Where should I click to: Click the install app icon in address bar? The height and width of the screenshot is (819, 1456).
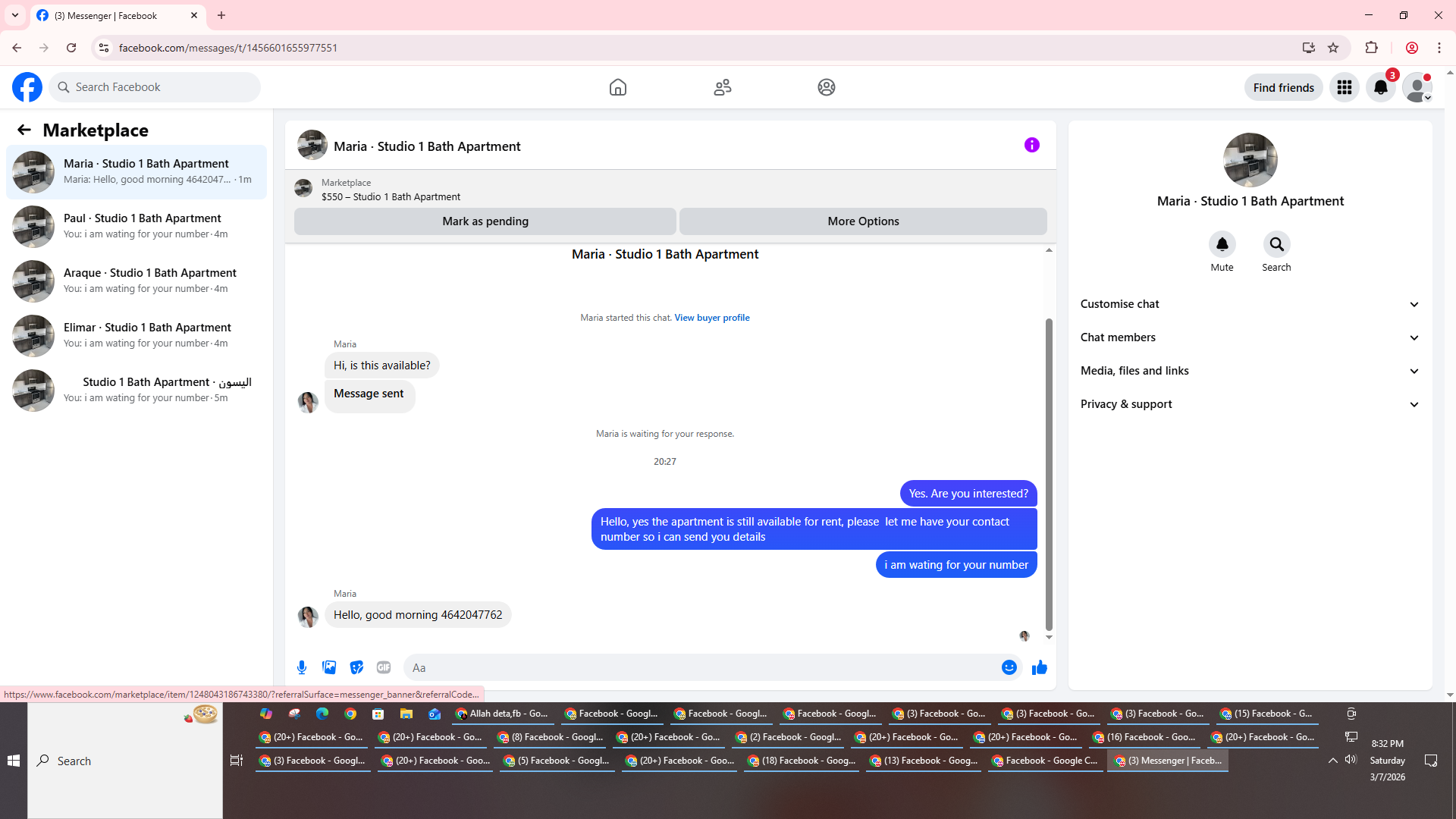point(1308,48)
